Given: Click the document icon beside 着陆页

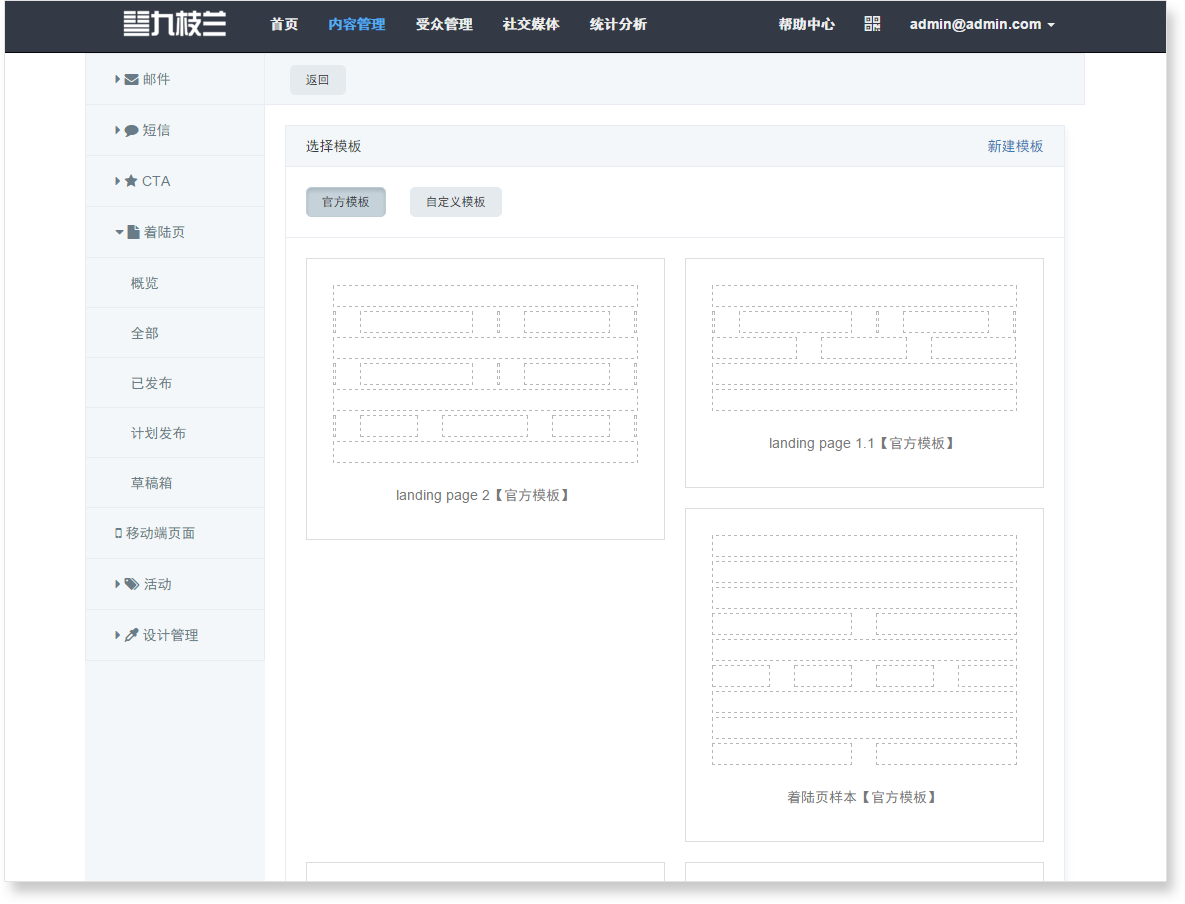Looking at the screenshot, I should [133, 232].
